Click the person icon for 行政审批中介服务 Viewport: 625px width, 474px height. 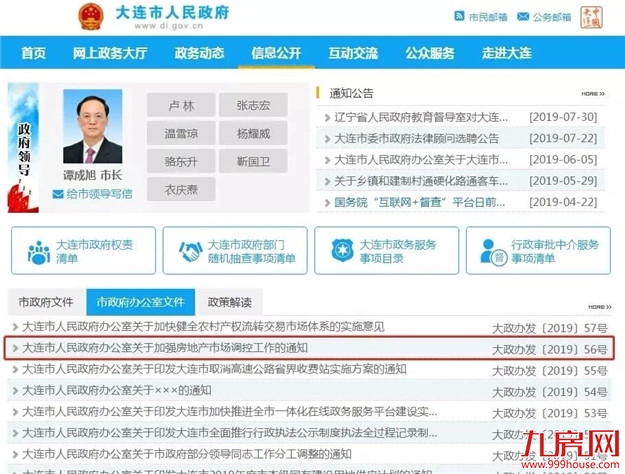493,252
